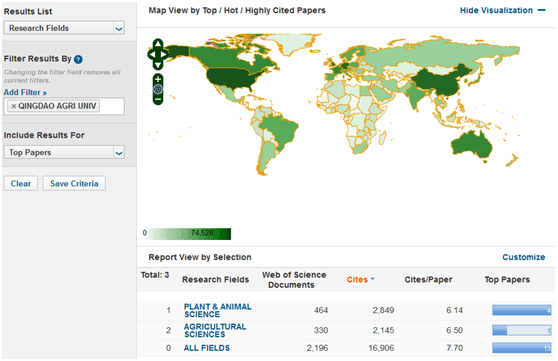Open the Filter Results By help icon
This screenshot has width=558, height=361.
(x=78, y=59)
